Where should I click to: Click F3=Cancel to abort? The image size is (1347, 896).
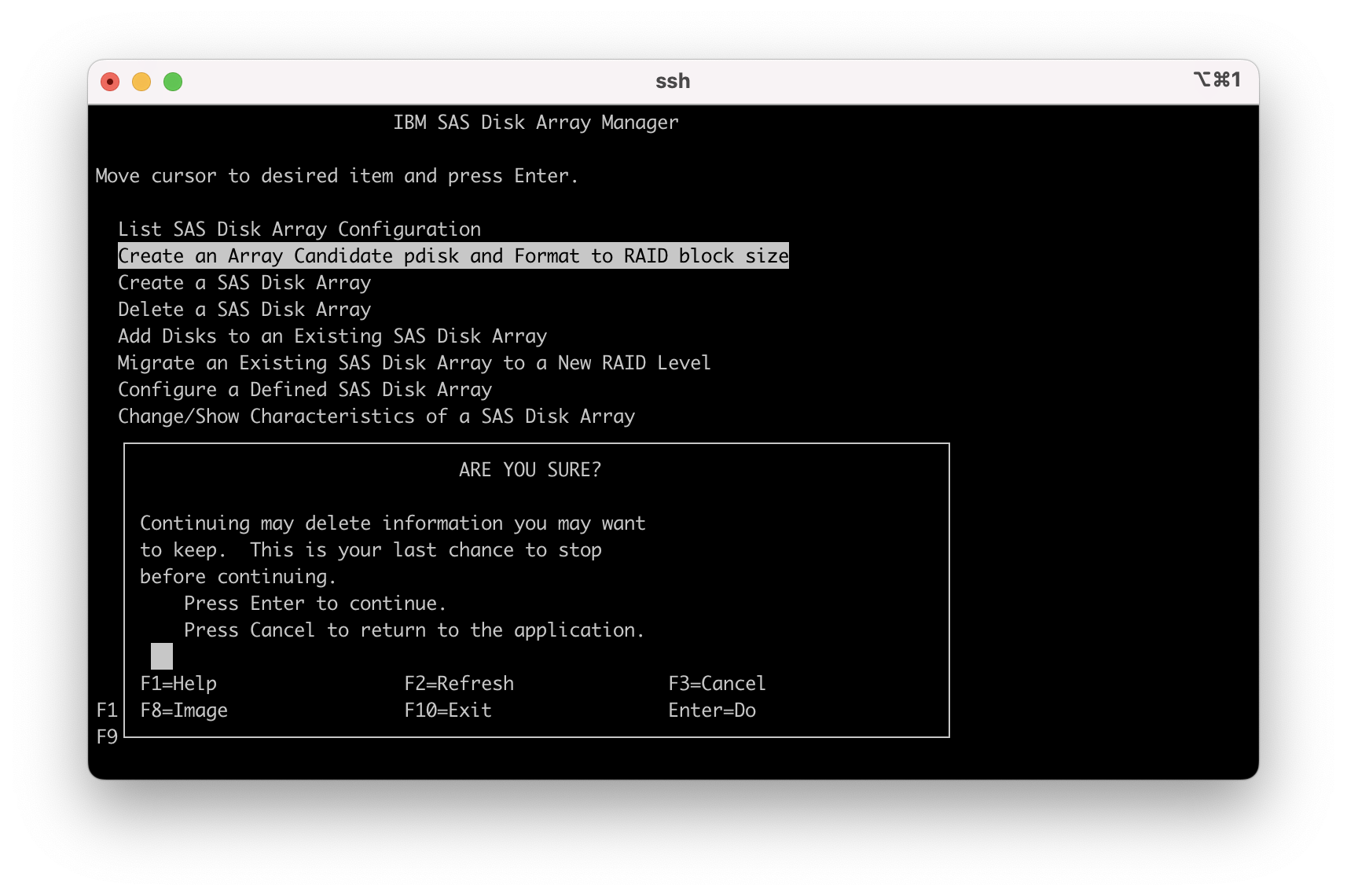click(x=717, y=684)
